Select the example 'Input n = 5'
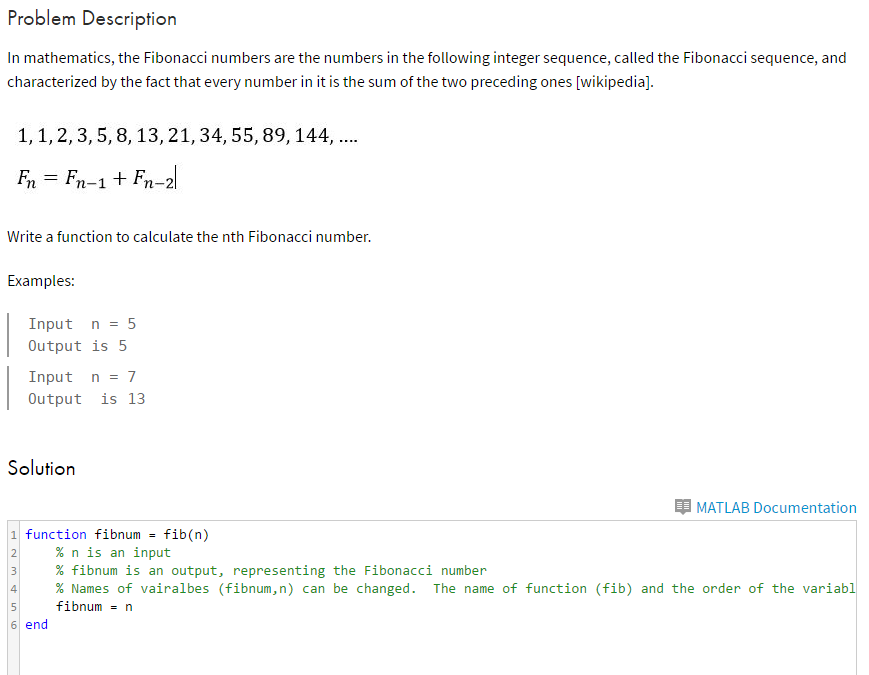Image resolution: width=869 pixels, height=675 pixels. tap(82, 323)
